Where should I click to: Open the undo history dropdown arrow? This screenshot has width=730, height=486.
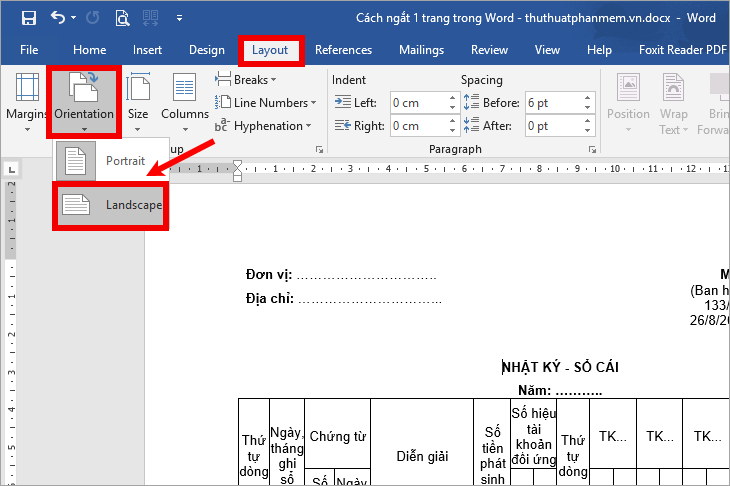(x=74, y=18)
